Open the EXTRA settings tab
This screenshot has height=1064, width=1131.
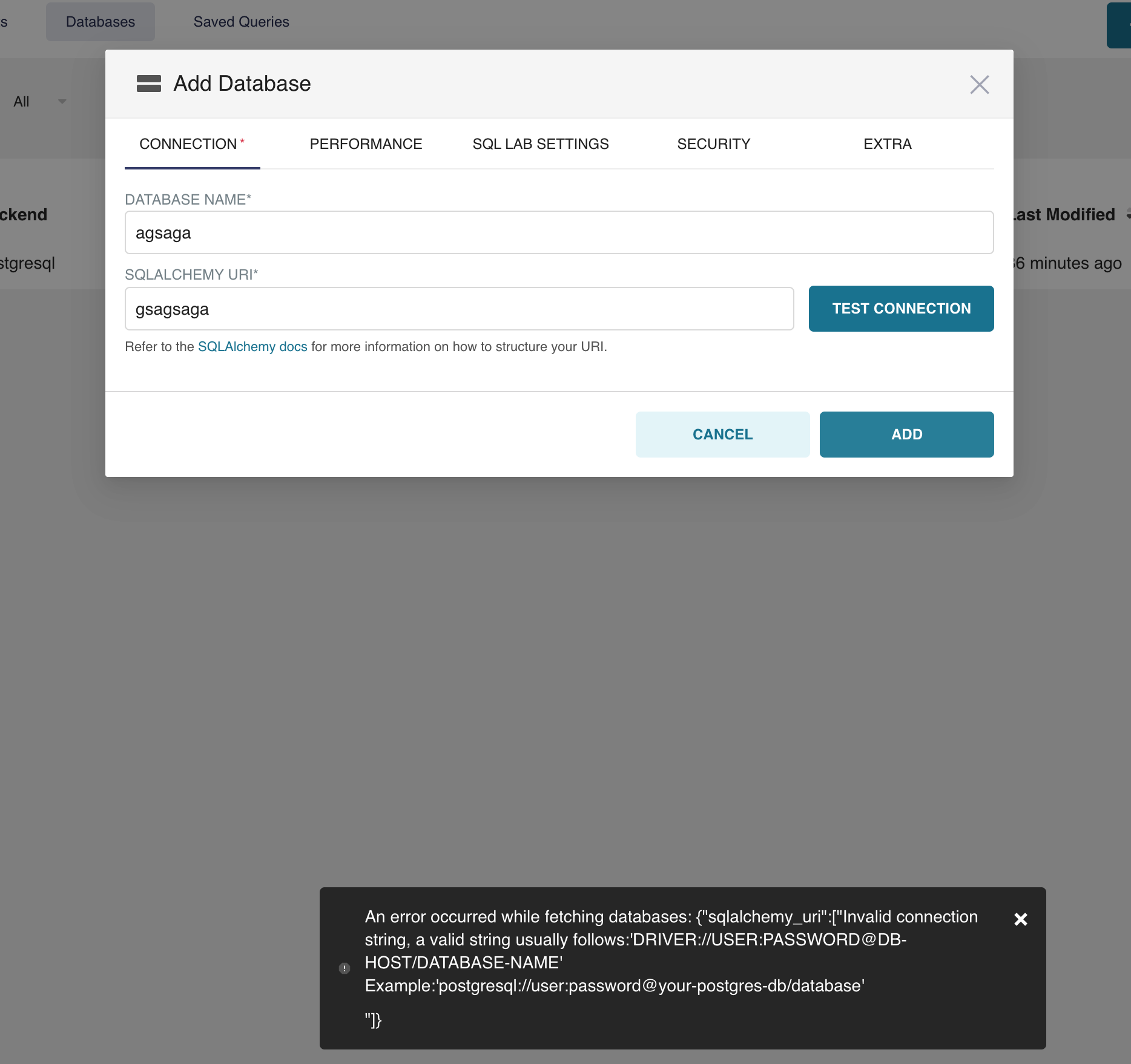pos(887,144)
